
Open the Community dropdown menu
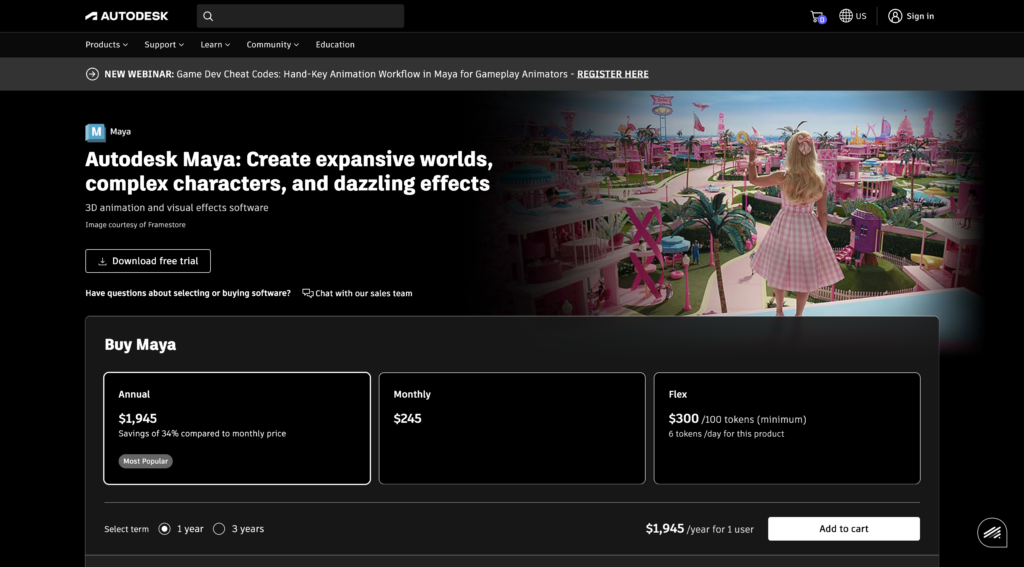tap(273, 45)
